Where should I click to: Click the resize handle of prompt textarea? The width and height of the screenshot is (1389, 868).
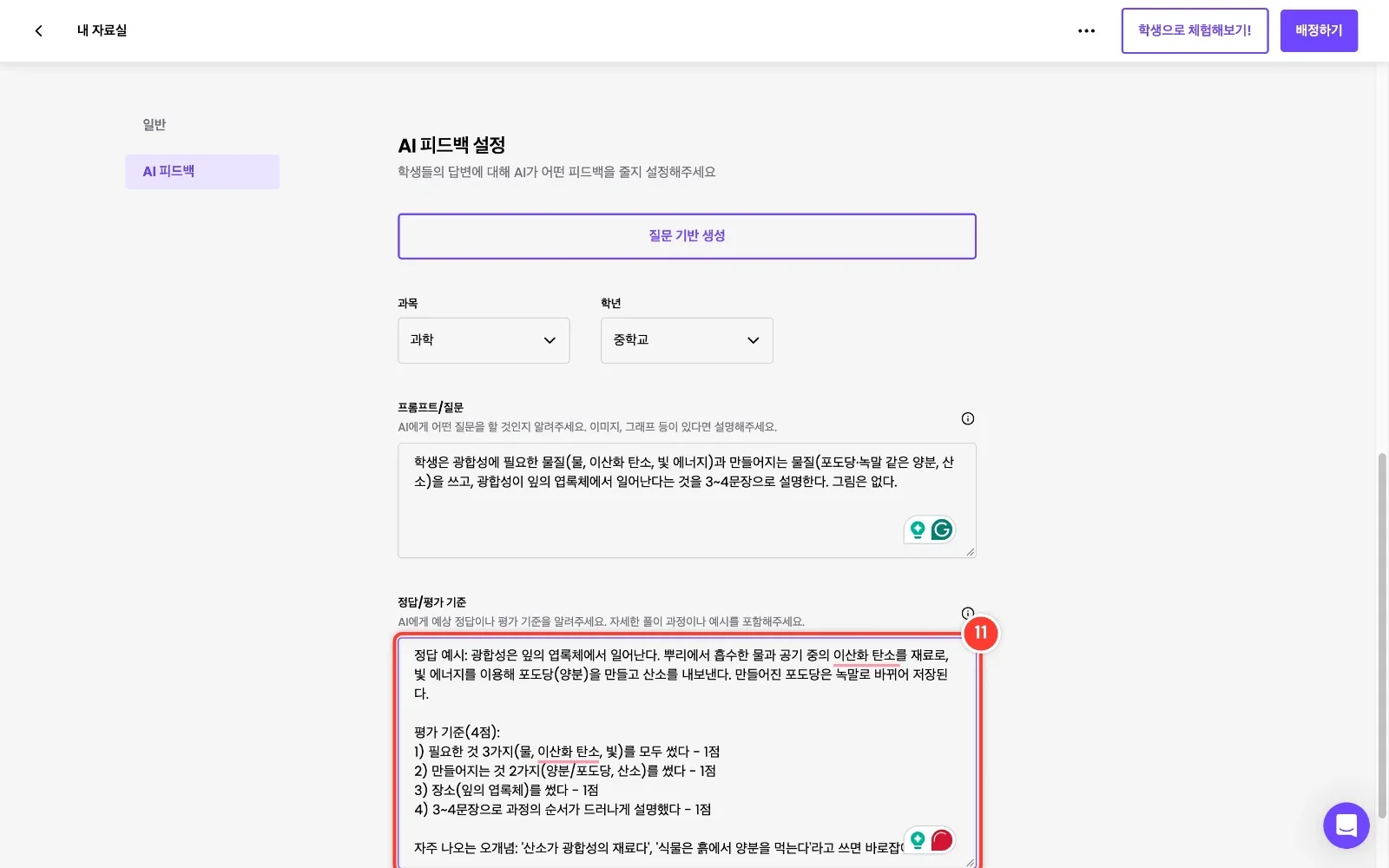pos(970,551)
